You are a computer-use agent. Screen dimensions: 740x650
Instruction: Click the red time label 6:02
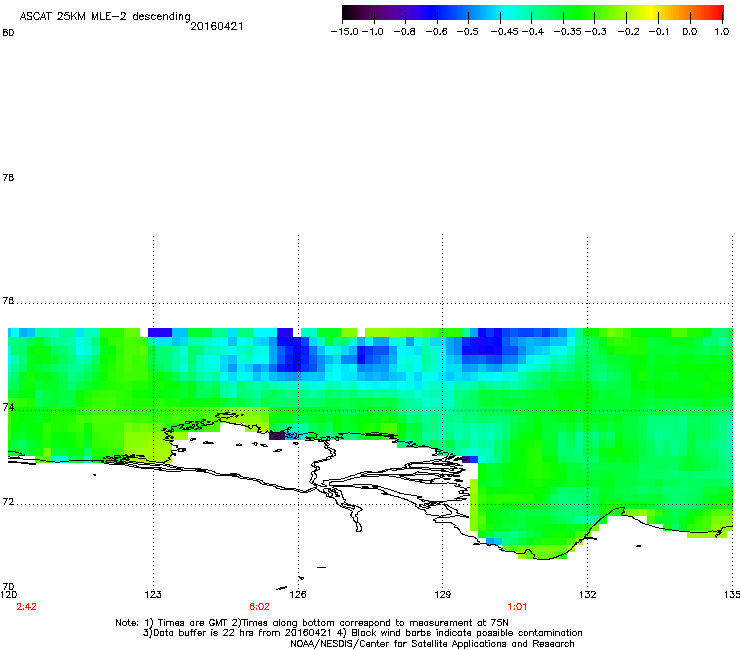pos(259,607)
